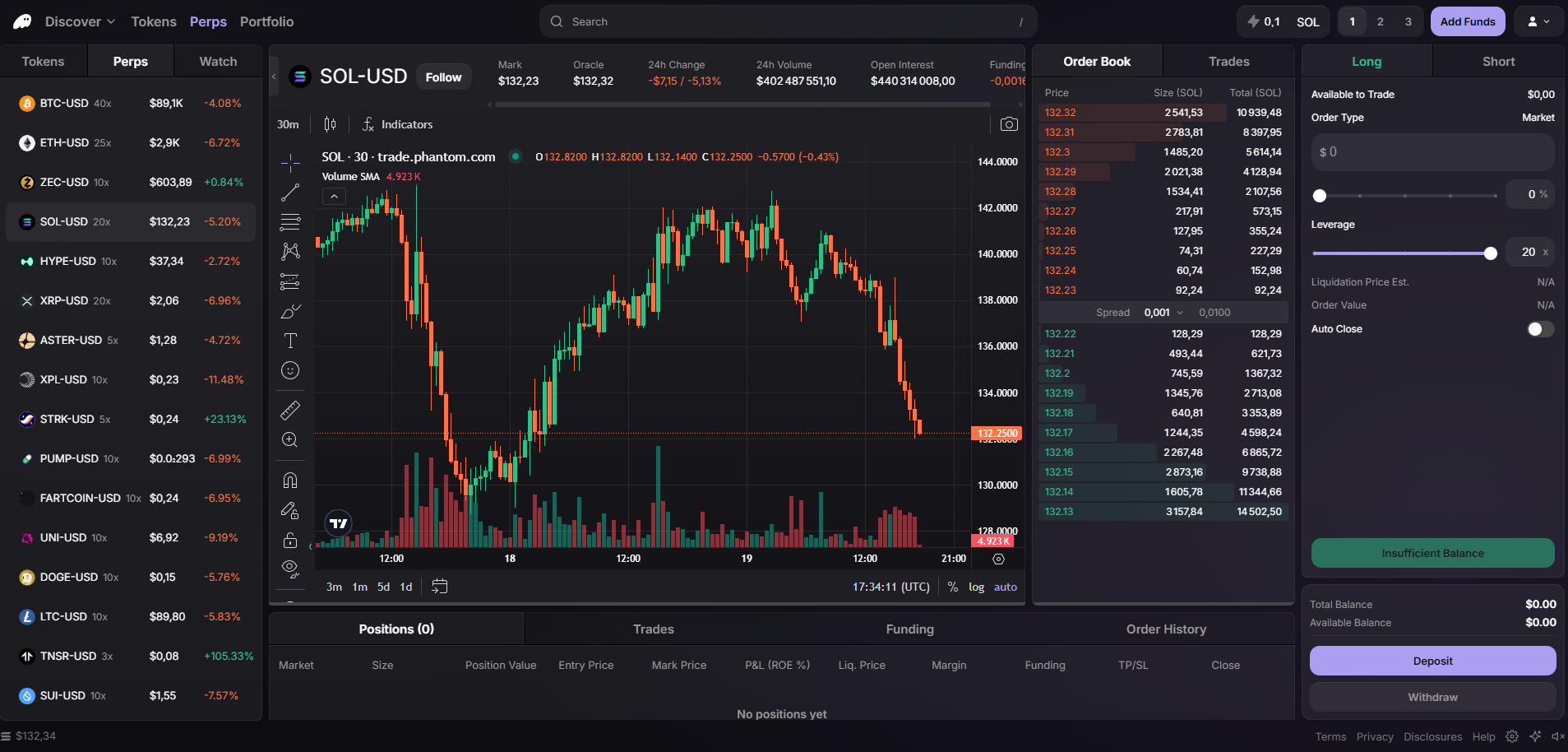Open candlestick chart type selector

330,124
